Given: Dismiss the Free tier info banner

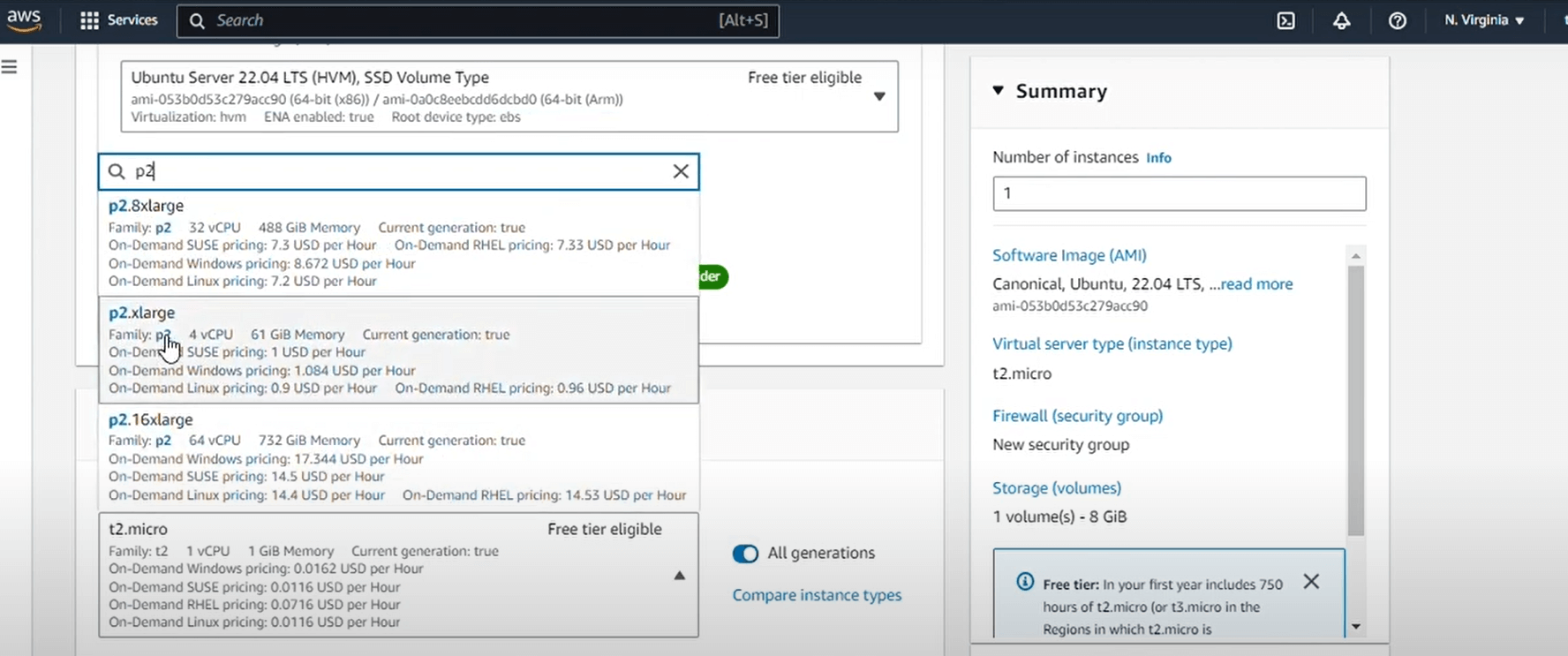Looking at the screenshot, I should pyautogui.click(x=1311, y=581).
